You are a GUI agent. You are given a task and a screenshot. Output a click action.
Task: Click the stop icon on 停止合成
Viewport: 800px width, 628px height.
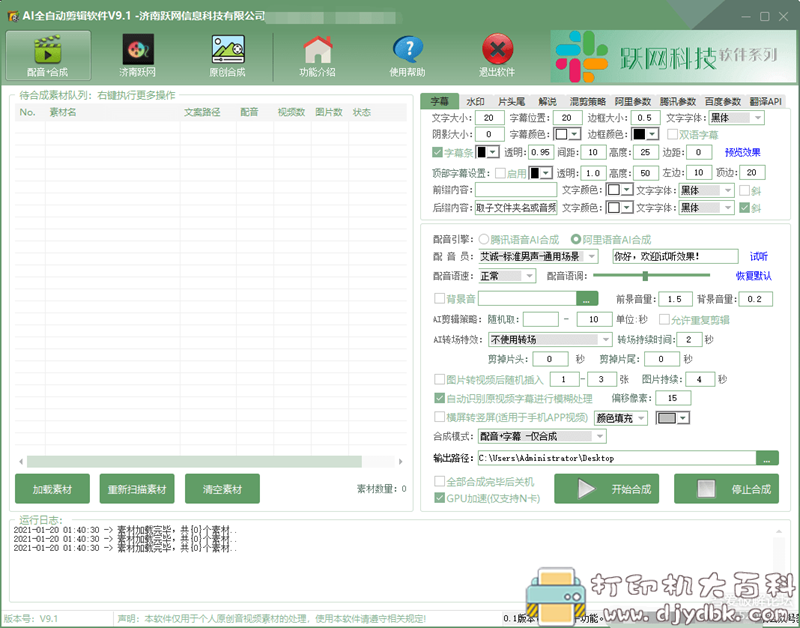pyautogui.click(x=707, y=489)
